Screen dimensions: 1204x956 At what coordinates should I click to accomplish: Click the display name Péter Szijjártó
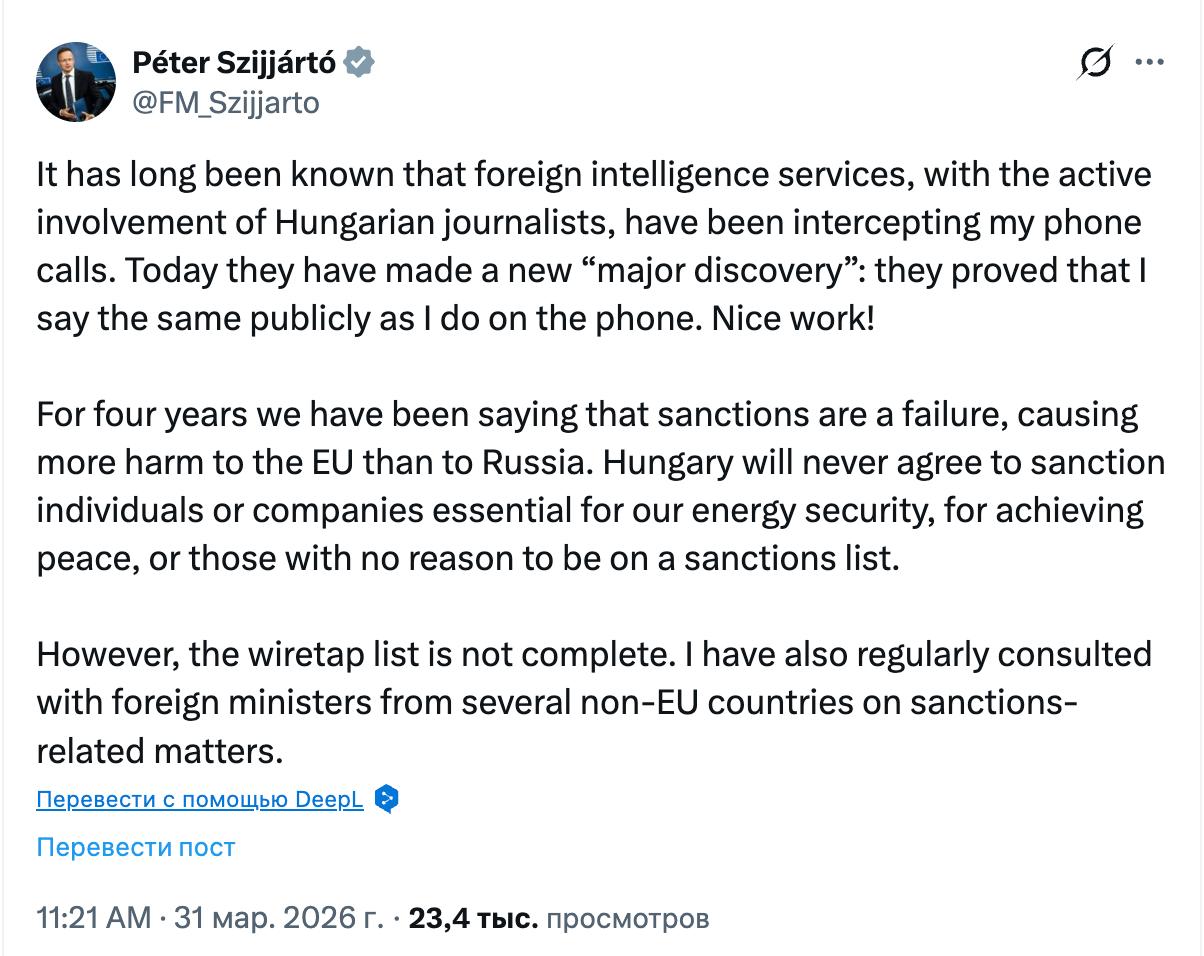236,63
